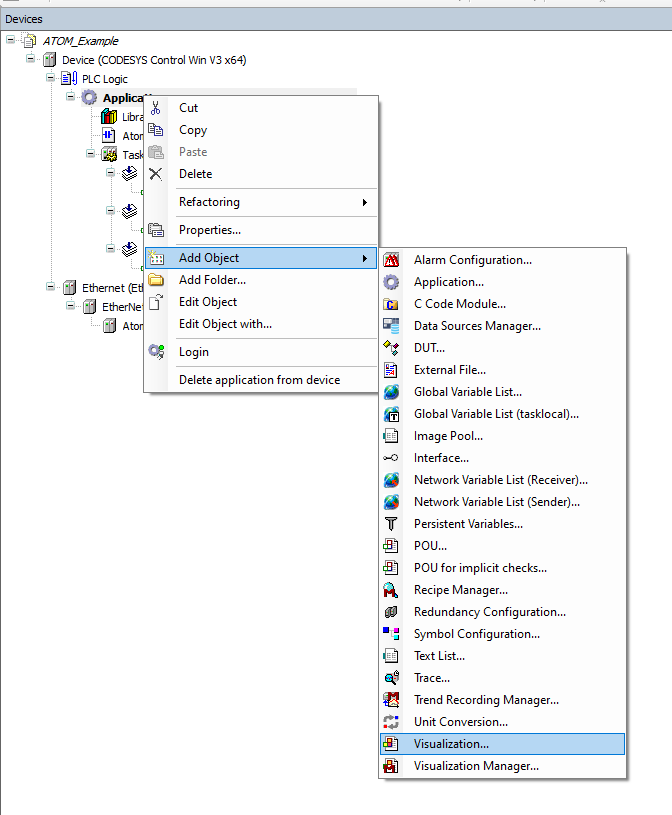Click the Recipe Manager icon
Image resolution: width=672 pixels, height=815 pixels.
pos(392,590)
